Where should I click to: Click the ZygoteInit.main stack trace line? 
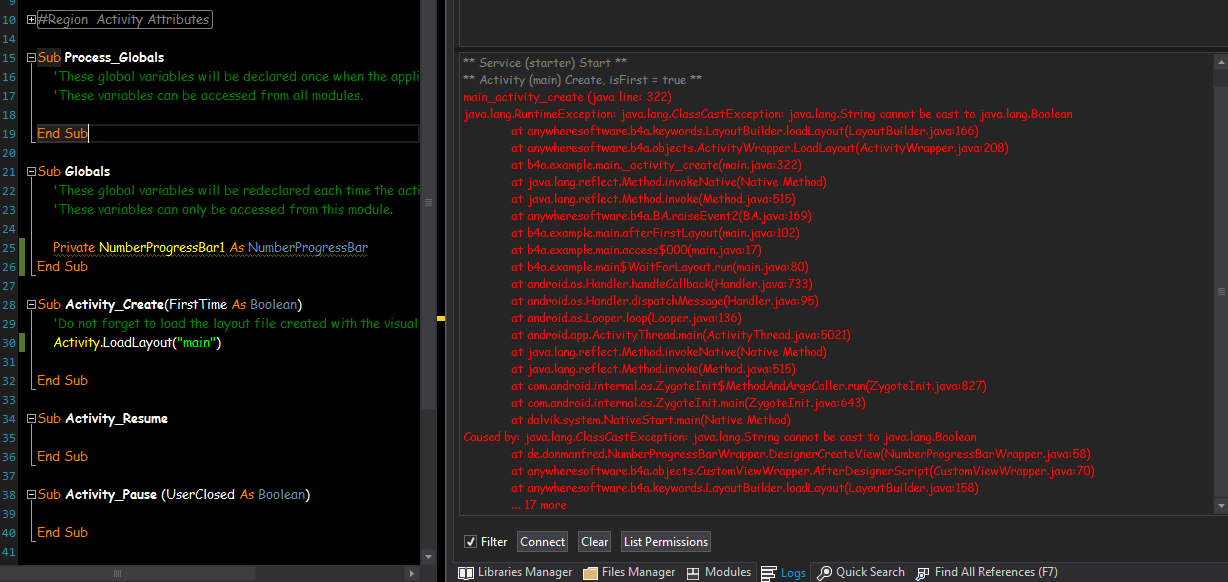point(688,403)
